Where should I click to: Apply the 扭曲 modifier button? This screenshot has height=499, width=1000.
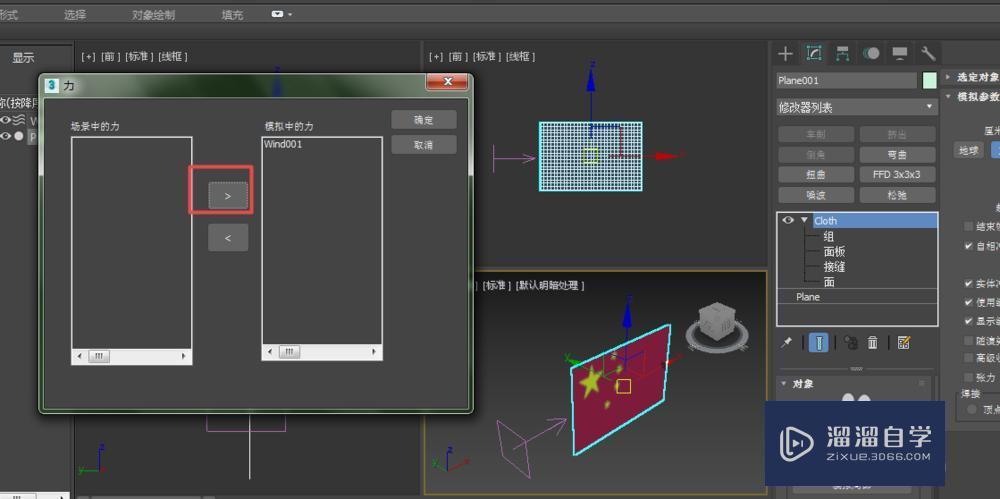[x=816, y=174]
